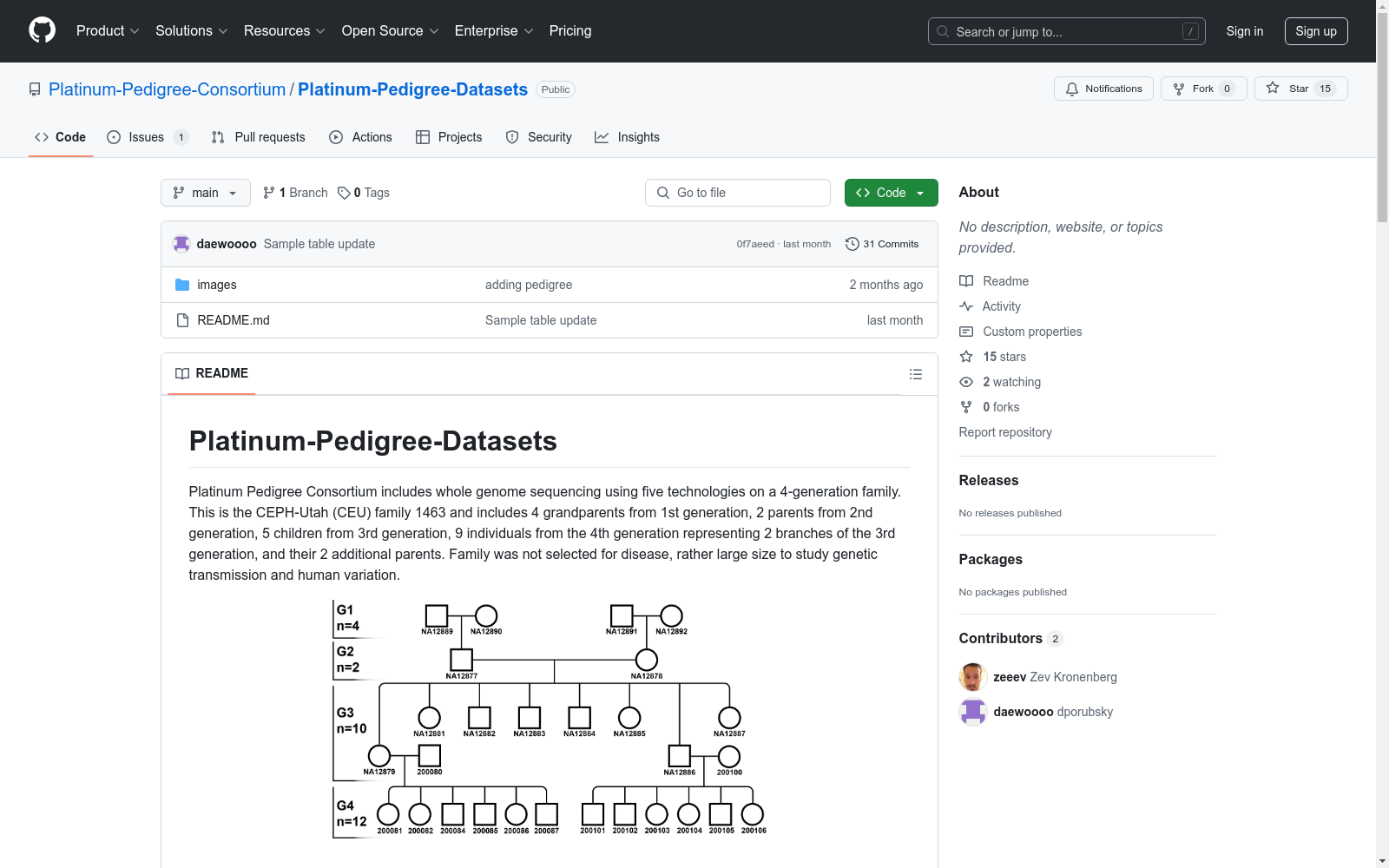Click the pedigree diagram image
Viewport: 1389px width, 868px height.
pos(550,719)
